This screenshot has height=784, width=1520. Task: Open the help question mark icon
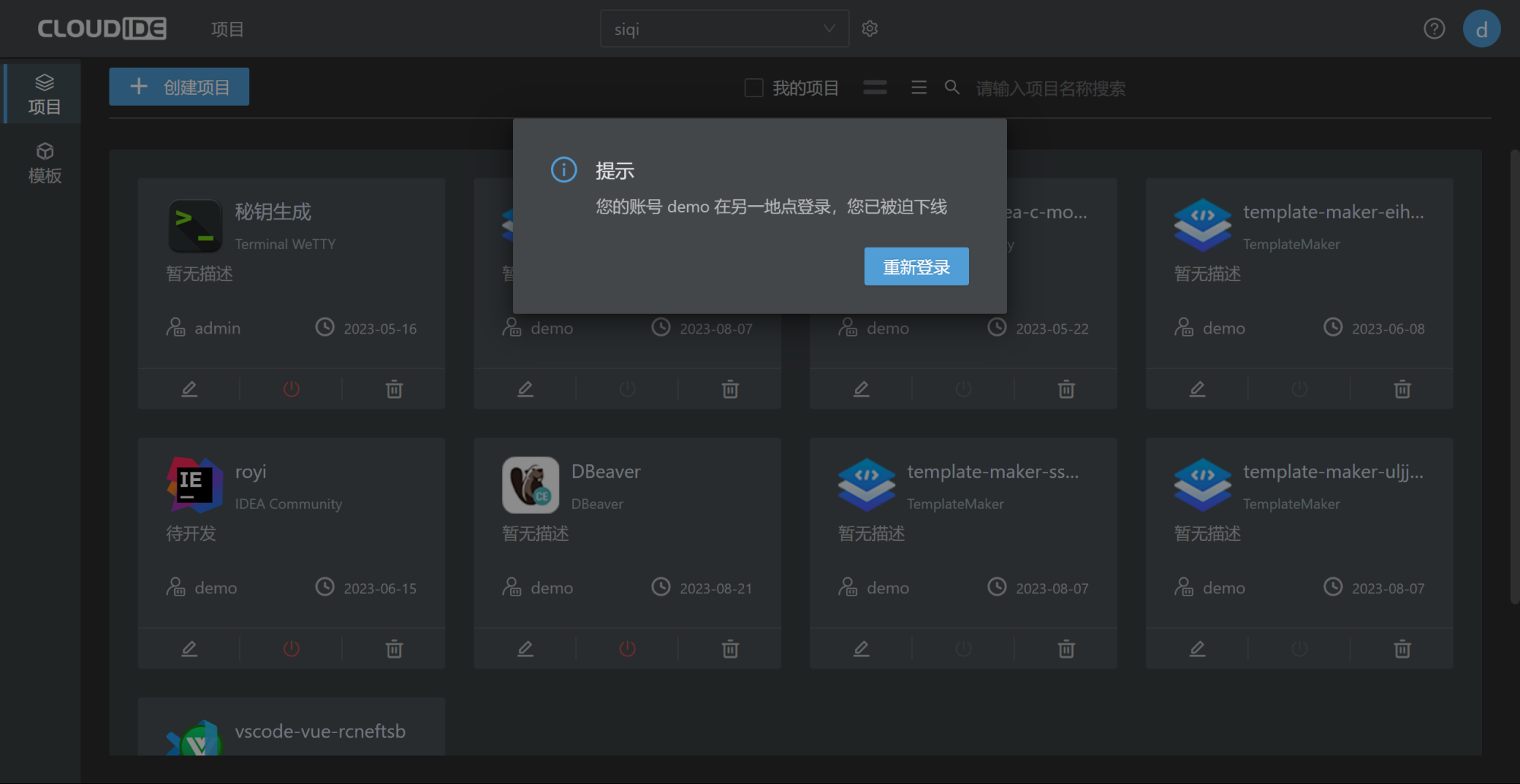1433,29
